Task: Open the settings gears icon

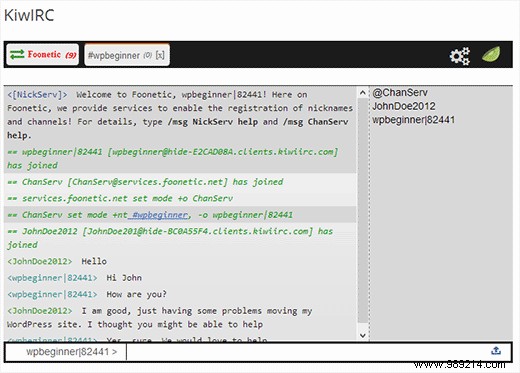Action: 460,56
